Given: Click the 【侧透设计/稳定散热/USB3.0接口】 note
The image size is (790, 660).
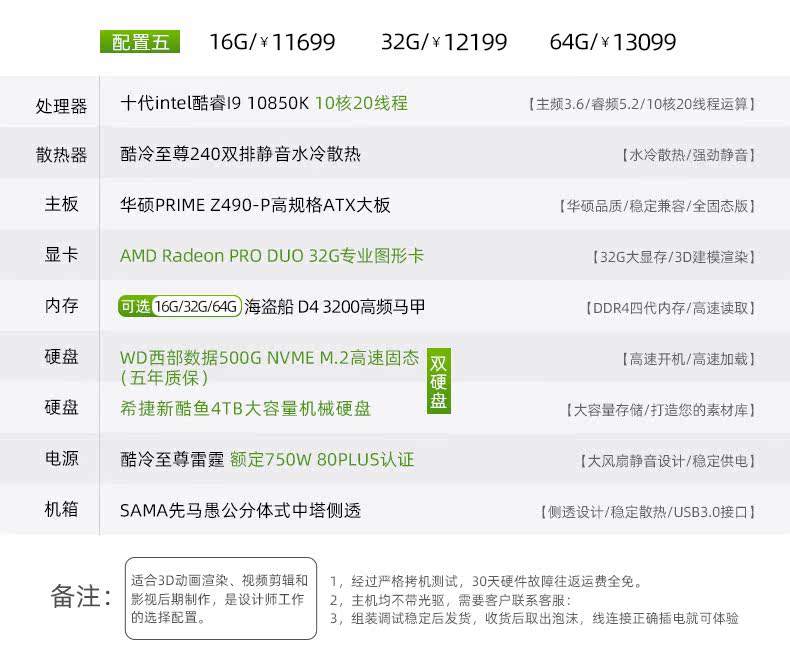Looking at the screenshot, I should pyautogui.click(x=647, y=512).
